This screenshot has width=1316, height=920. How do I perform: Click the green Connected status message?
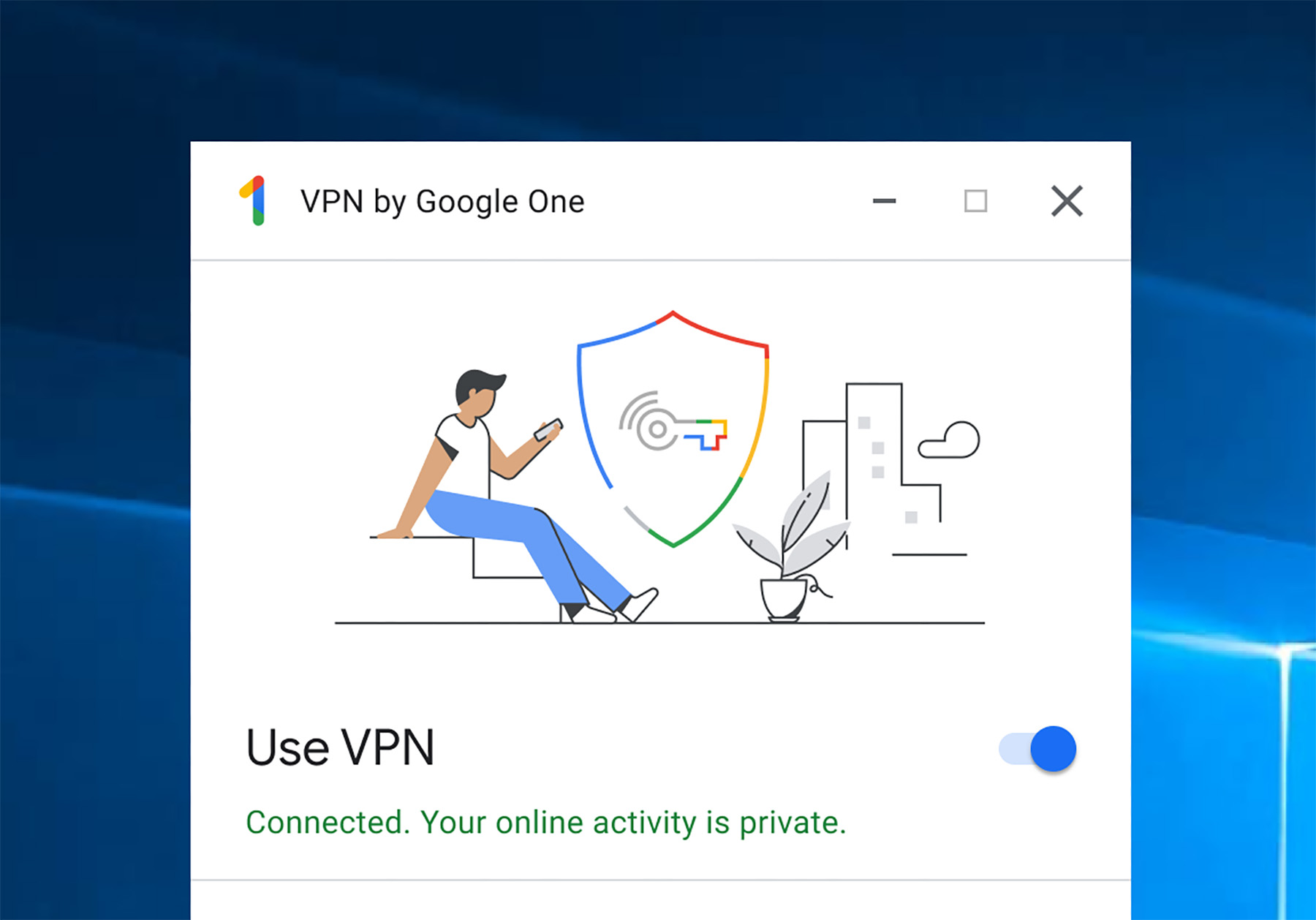(x=545, y=823)
